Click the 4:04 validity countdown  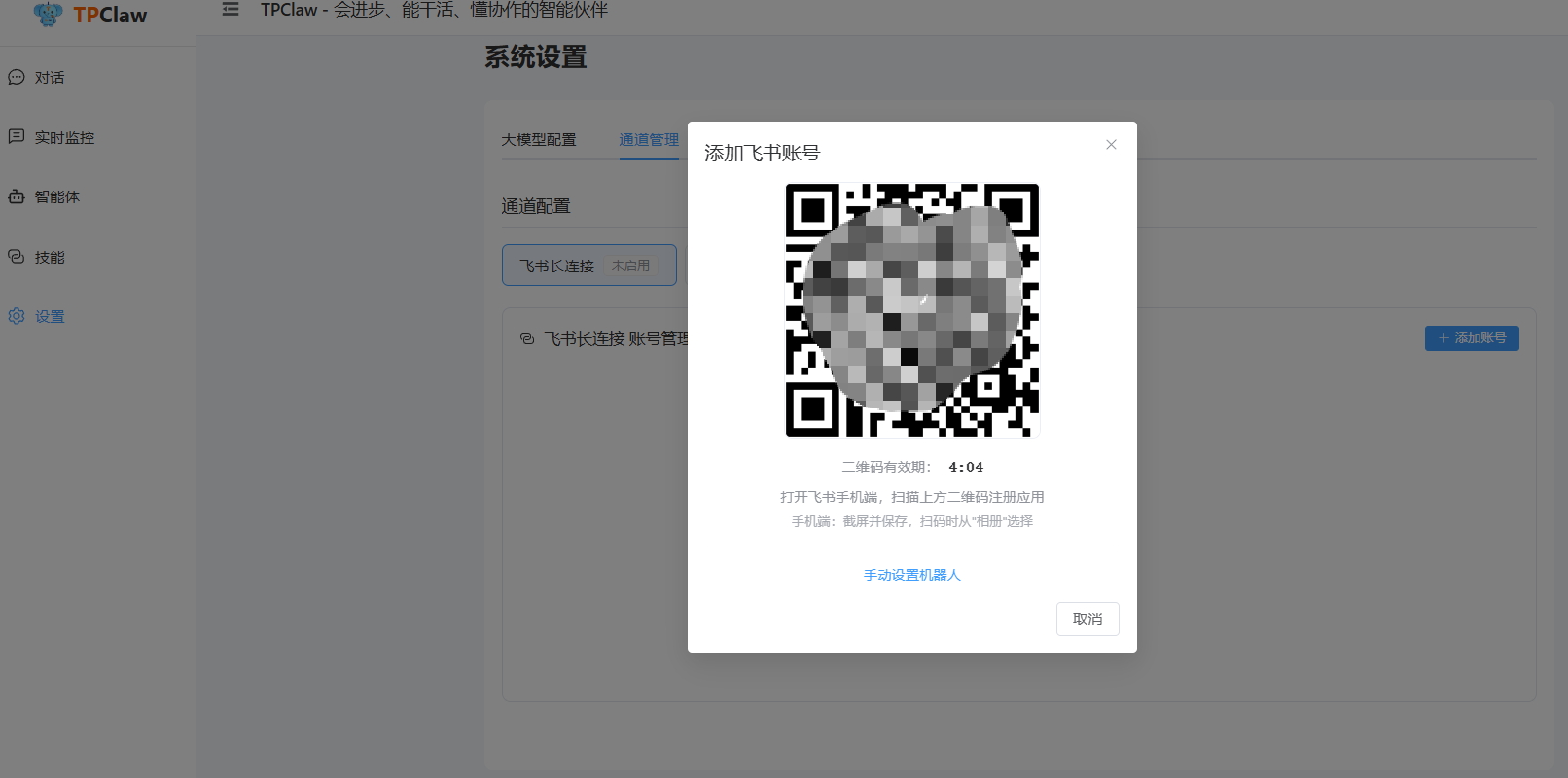[x=966, y=467]
